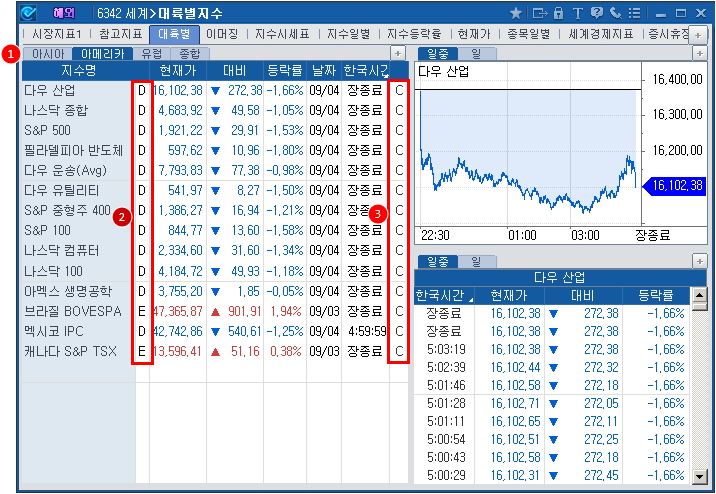
Task: Click the plus button beside main tab row
Action: (697, 35)
